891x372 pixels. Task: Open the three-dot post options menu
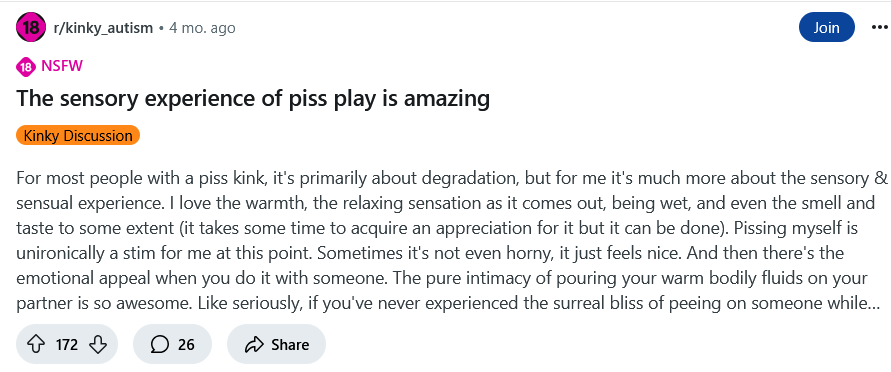point(879,27)
